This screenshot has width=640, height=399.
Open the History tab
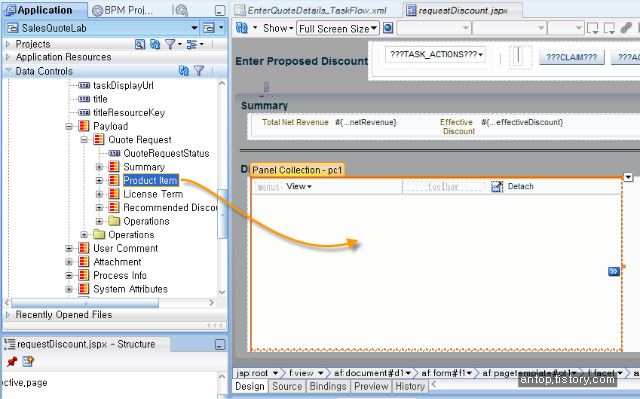pyautogui.click(x=410, y=386)
